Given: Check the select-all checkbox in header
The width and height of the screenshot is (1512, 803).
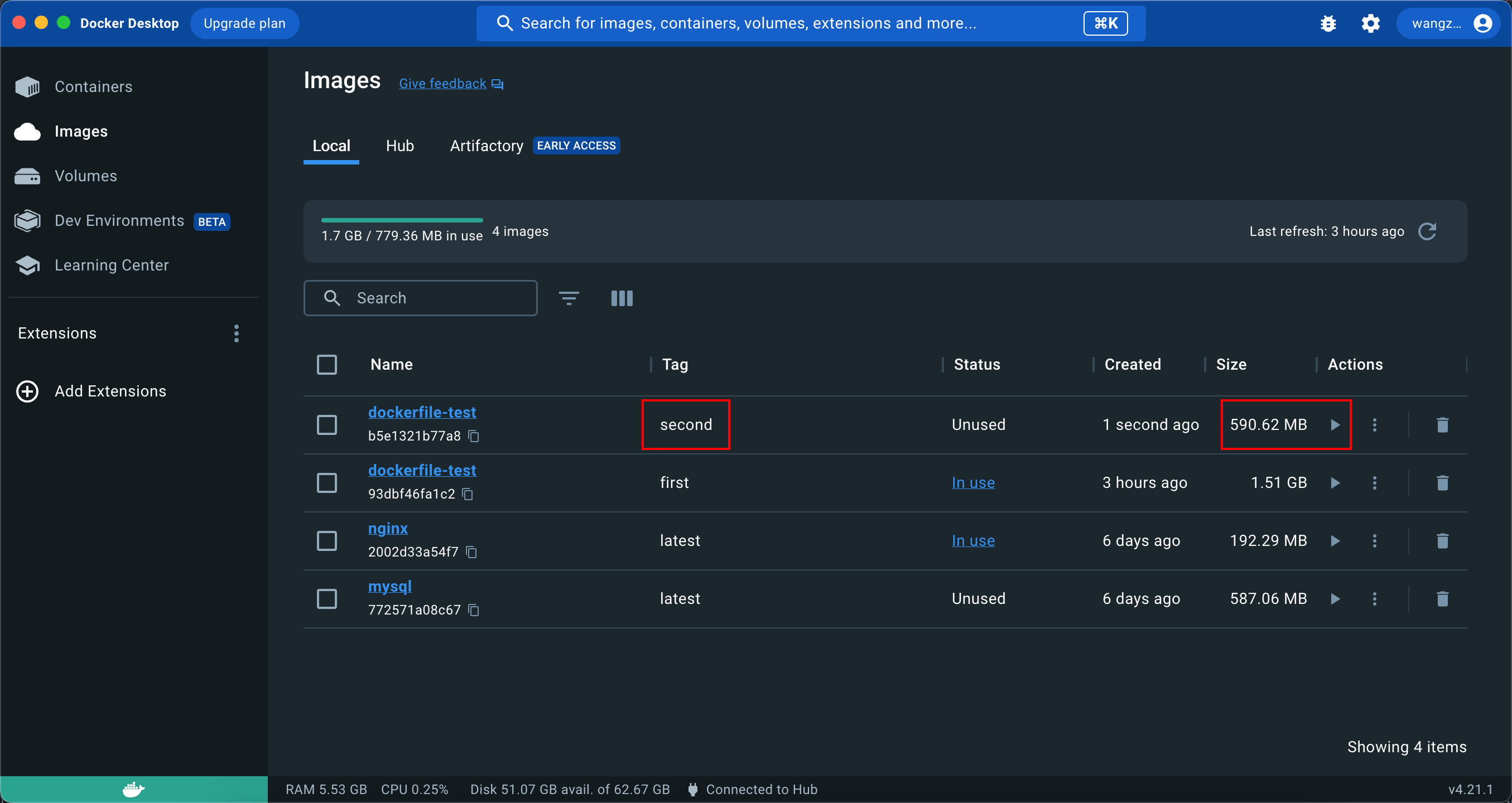Looking at the screenshot, I should pos(327,364).
